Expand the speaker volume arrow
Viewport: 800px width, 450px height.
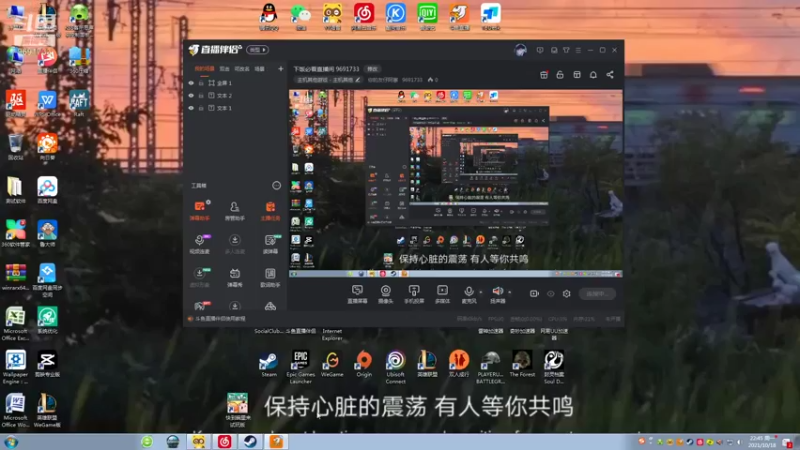click(509, 292)
